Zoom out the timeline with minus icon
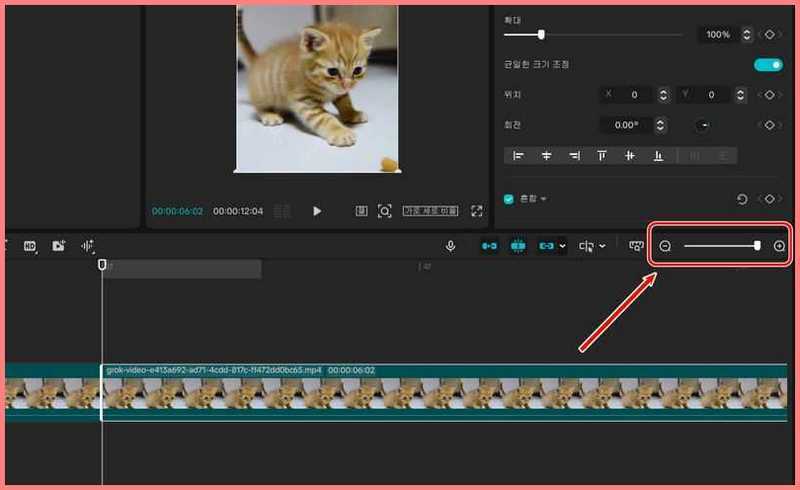 tap(665, 246)
